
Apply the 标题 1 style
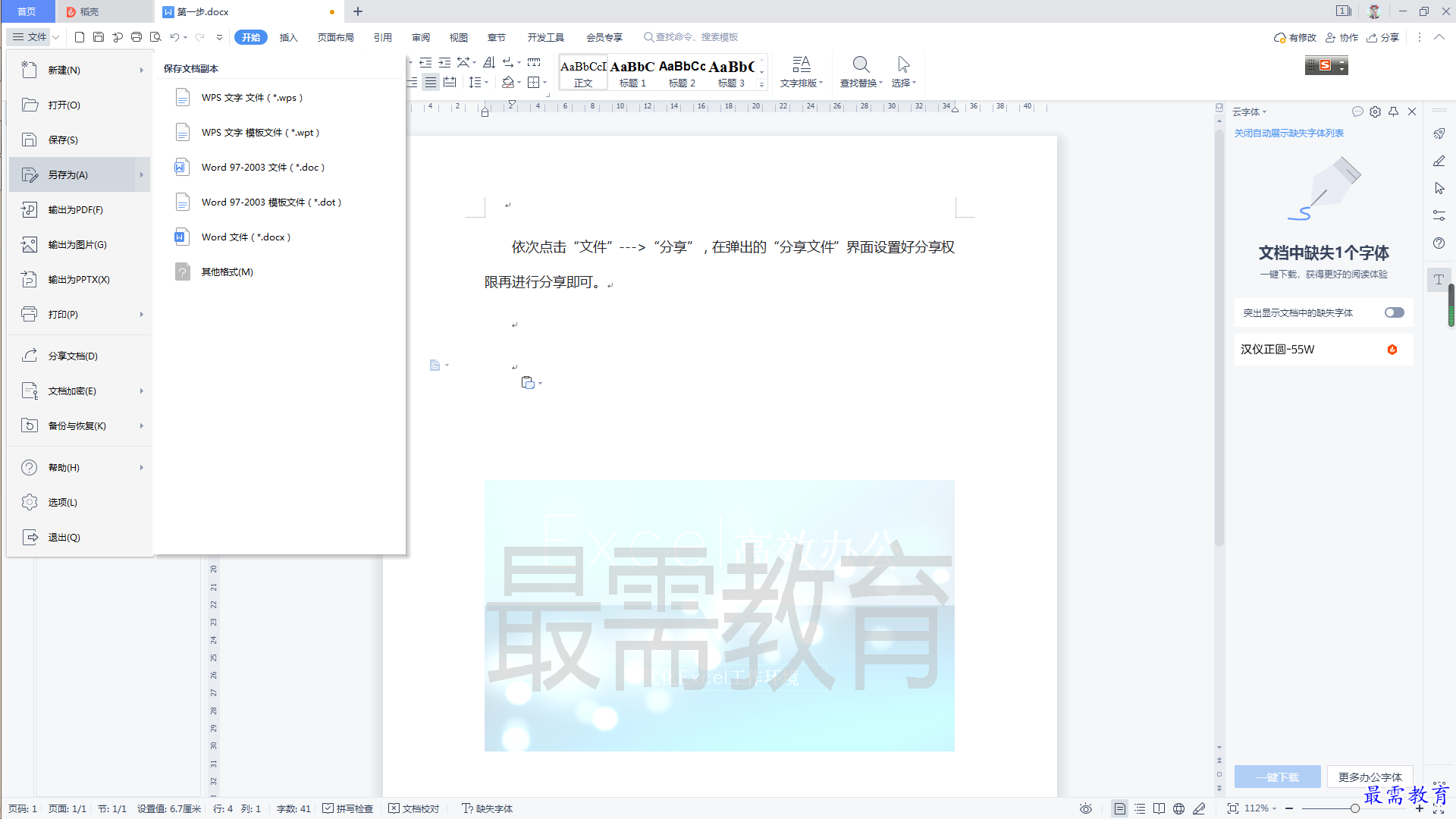[x=632, y=73]
